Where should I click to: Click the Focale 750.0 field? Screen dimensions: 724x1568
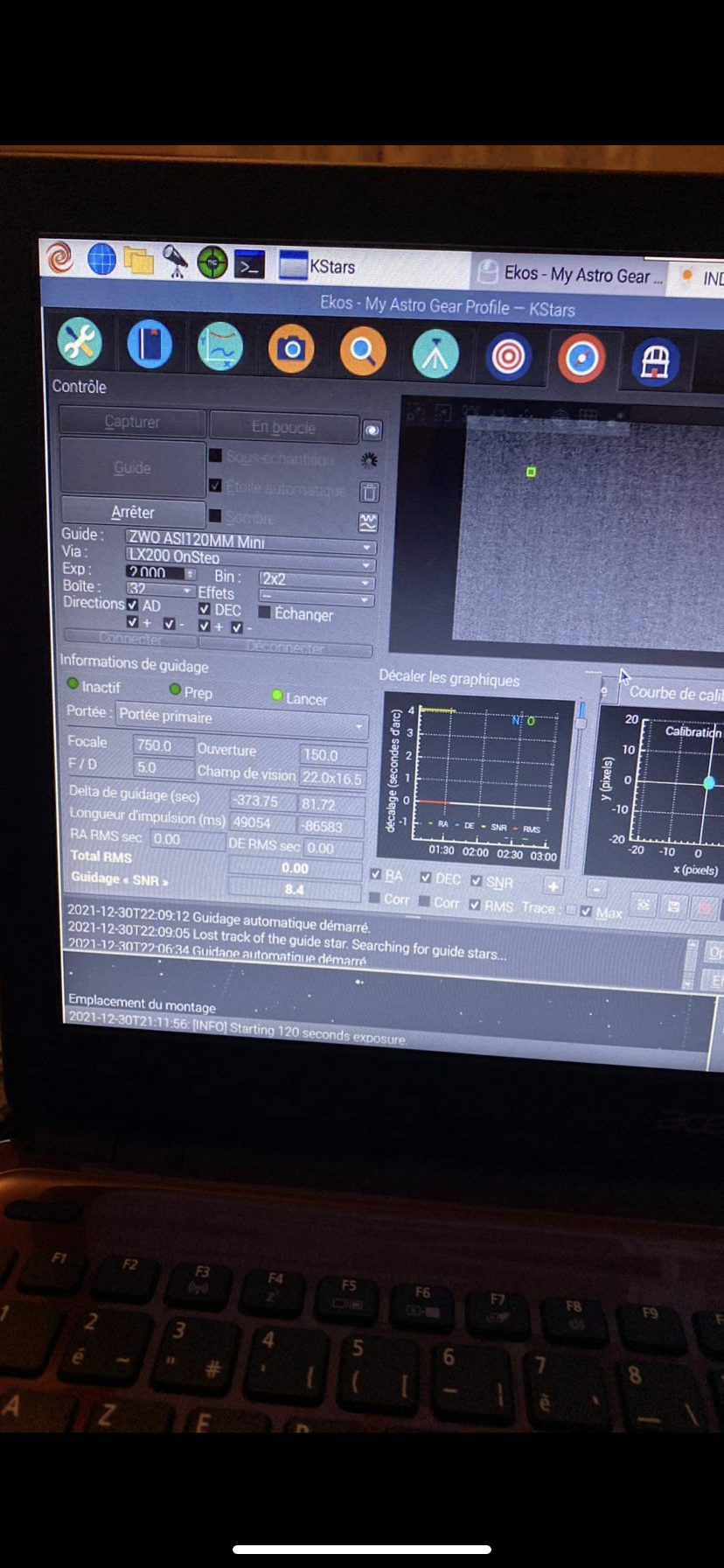point(163,745)
